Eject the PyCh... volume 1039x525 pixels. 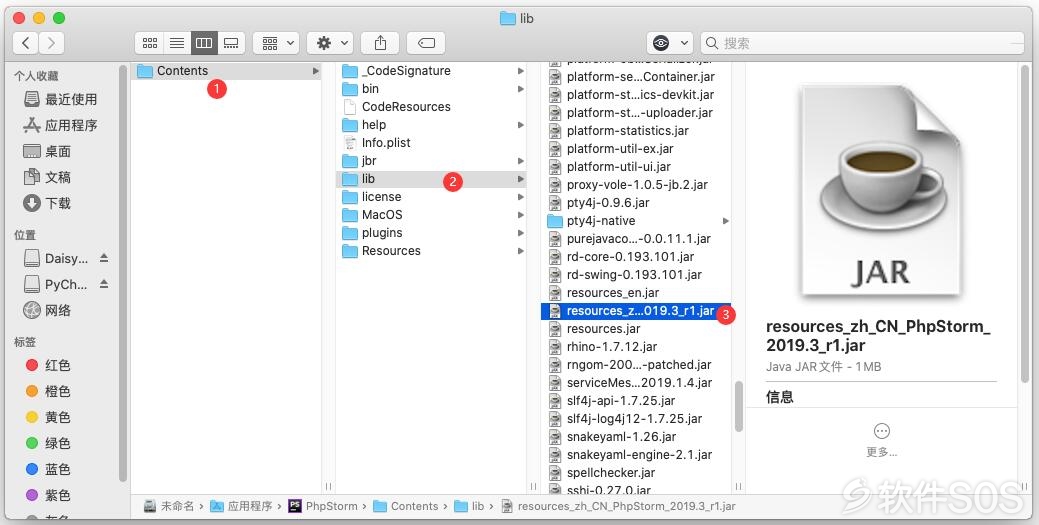tap(104, 284)
